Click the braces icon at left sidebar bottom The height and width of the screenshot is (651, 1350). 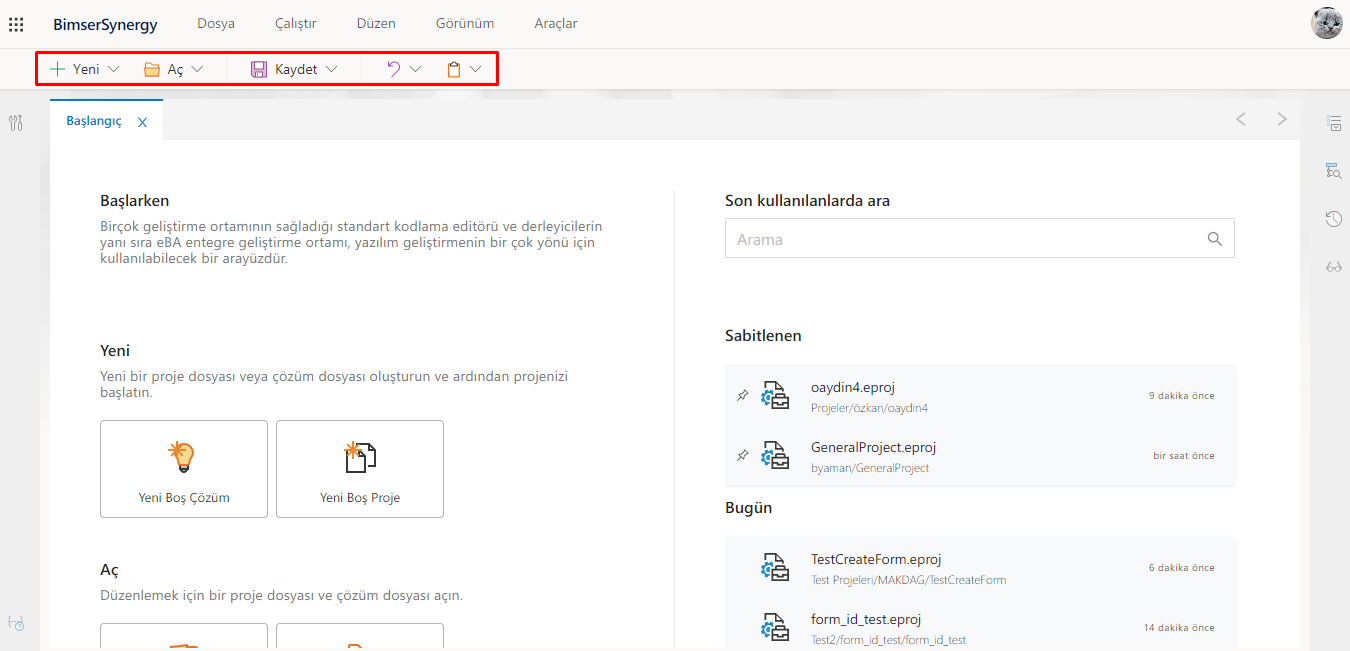[16, 622]
